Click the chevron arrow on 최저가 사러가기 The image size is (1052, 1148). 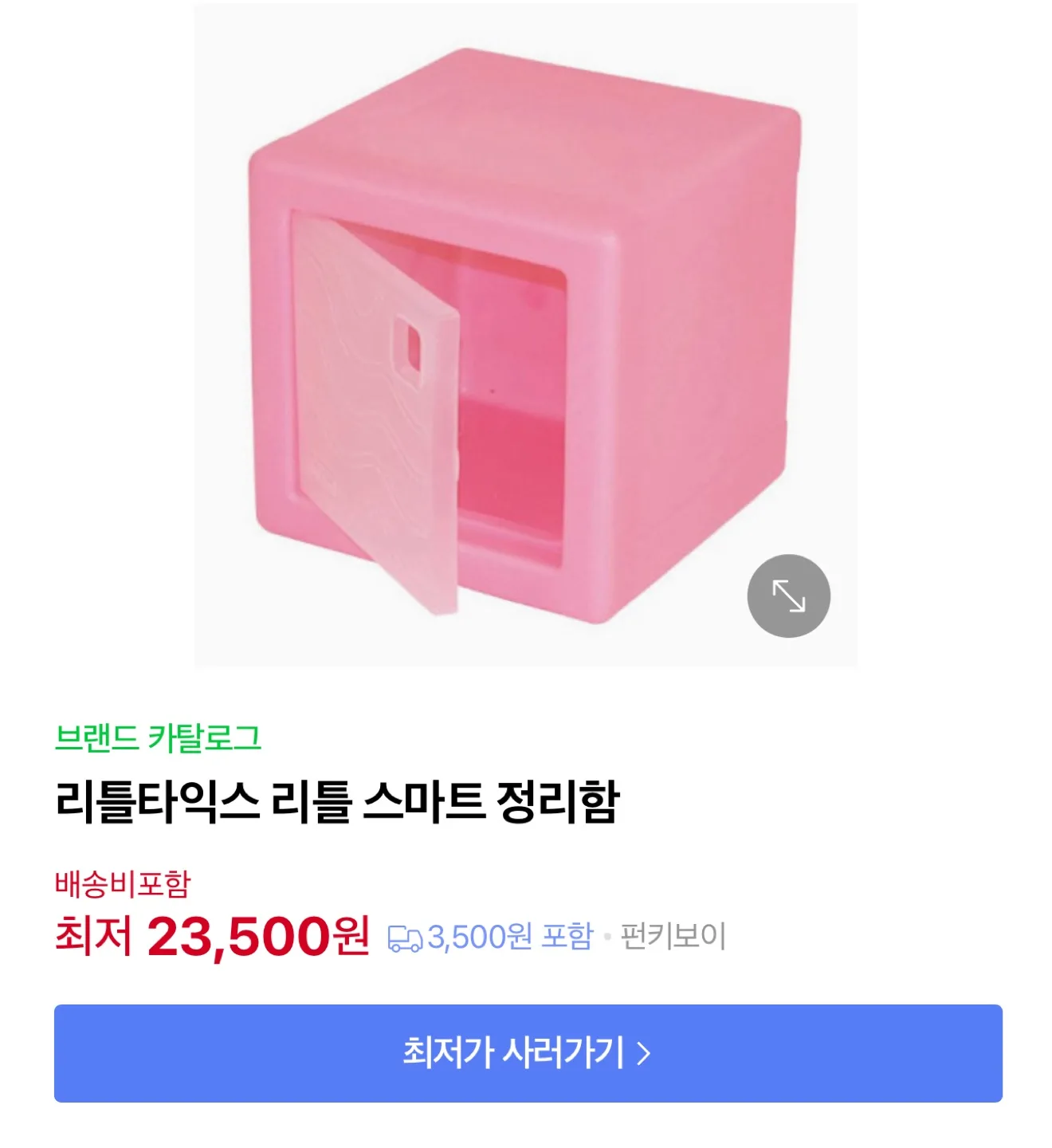[644, 1053]
